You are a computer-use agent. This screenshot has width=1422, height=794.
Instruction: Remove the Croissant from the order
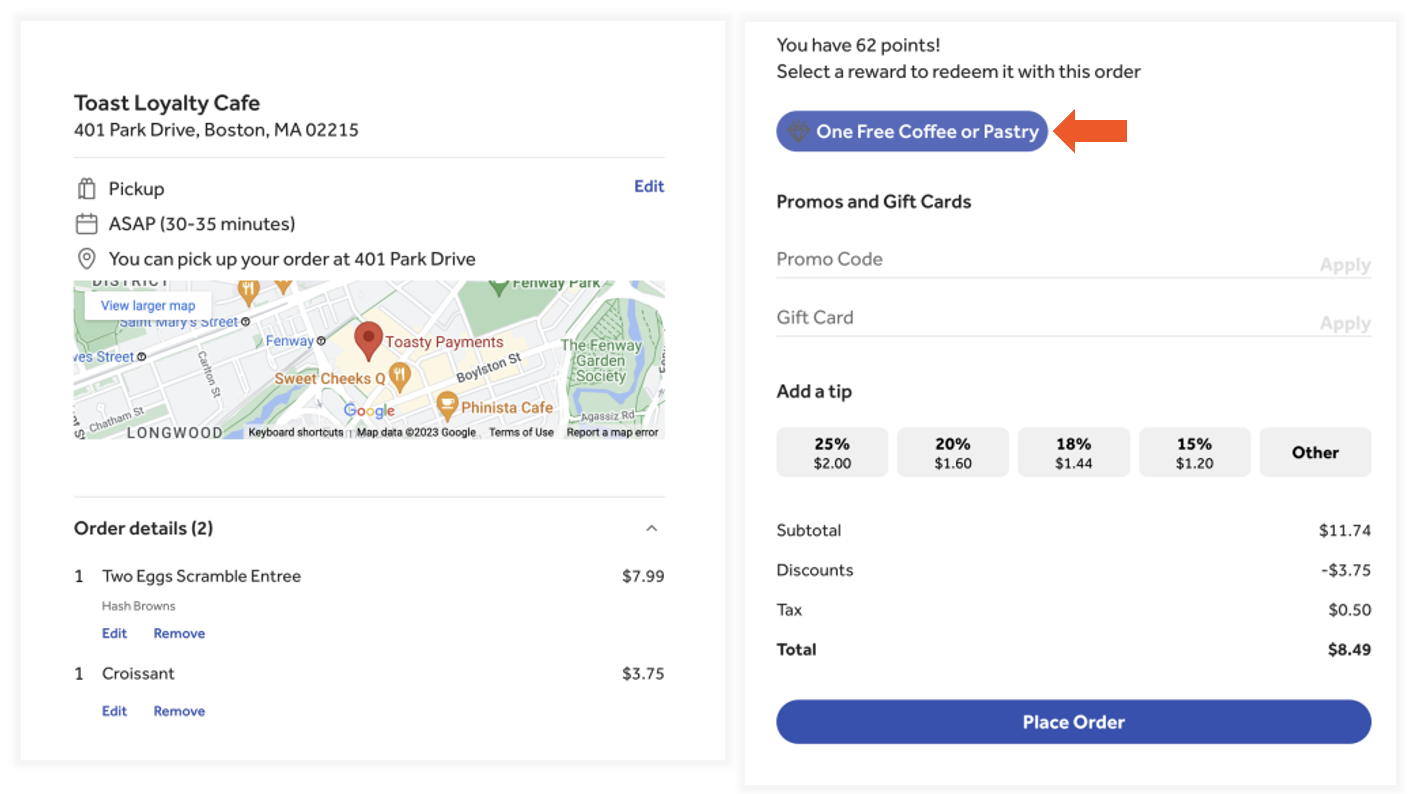click(x=179, y=711)
